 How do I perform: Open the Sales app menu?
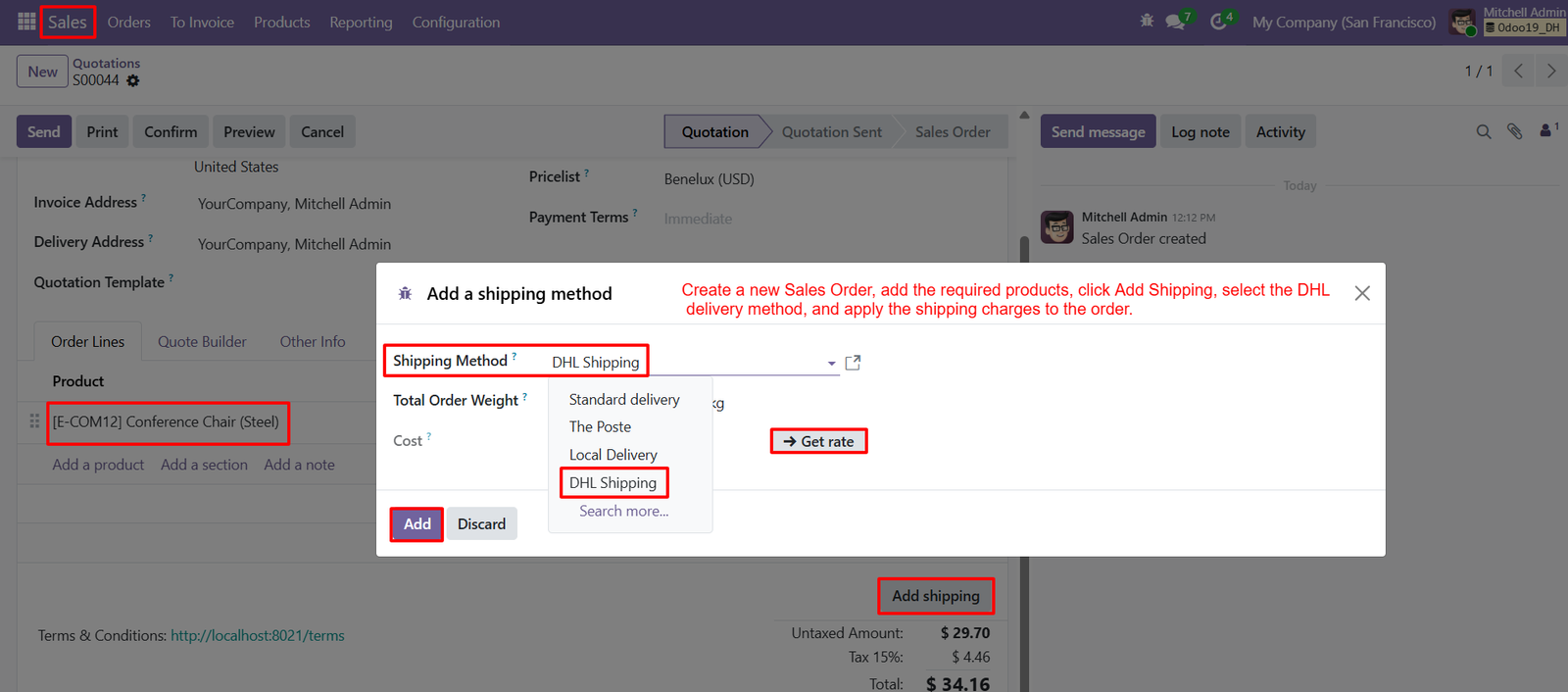[68, 22]
